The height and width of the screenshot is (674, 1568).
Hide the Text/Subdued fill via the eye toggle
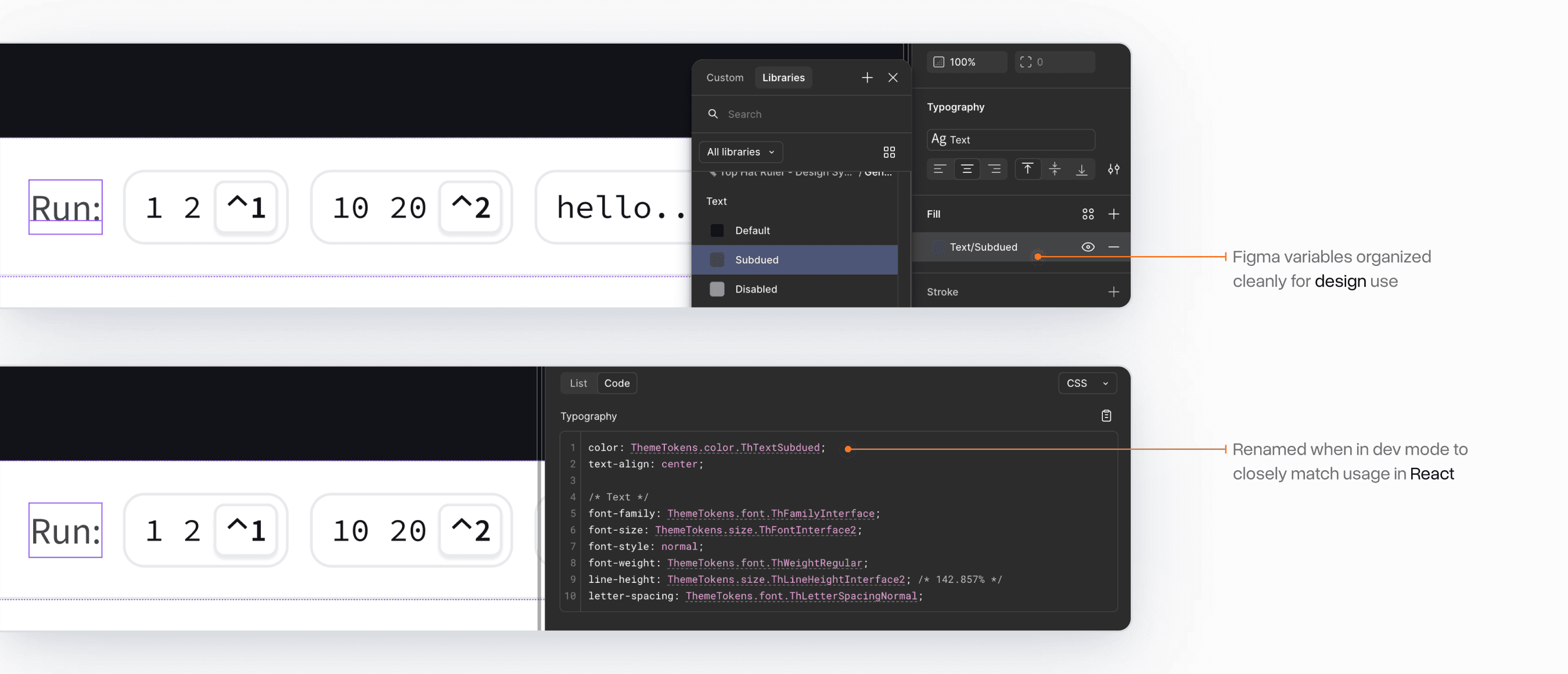[x=1088, y=246]
